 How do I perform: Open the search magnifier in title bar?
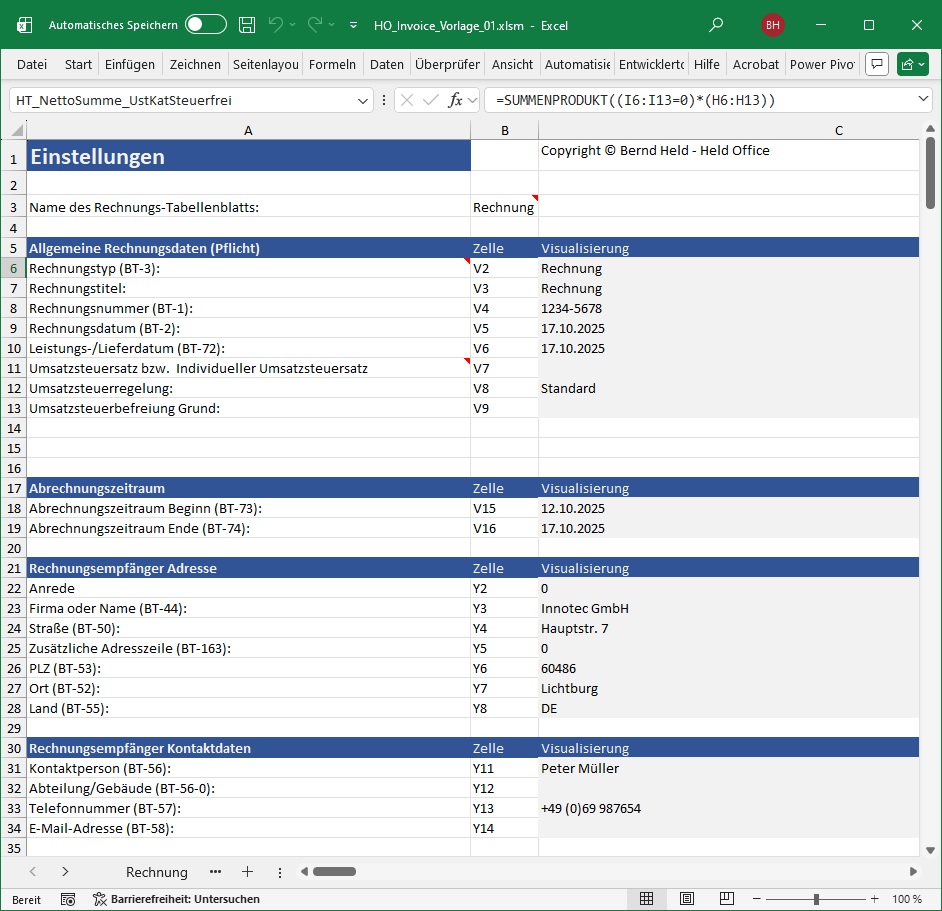(x=716, y=25)
